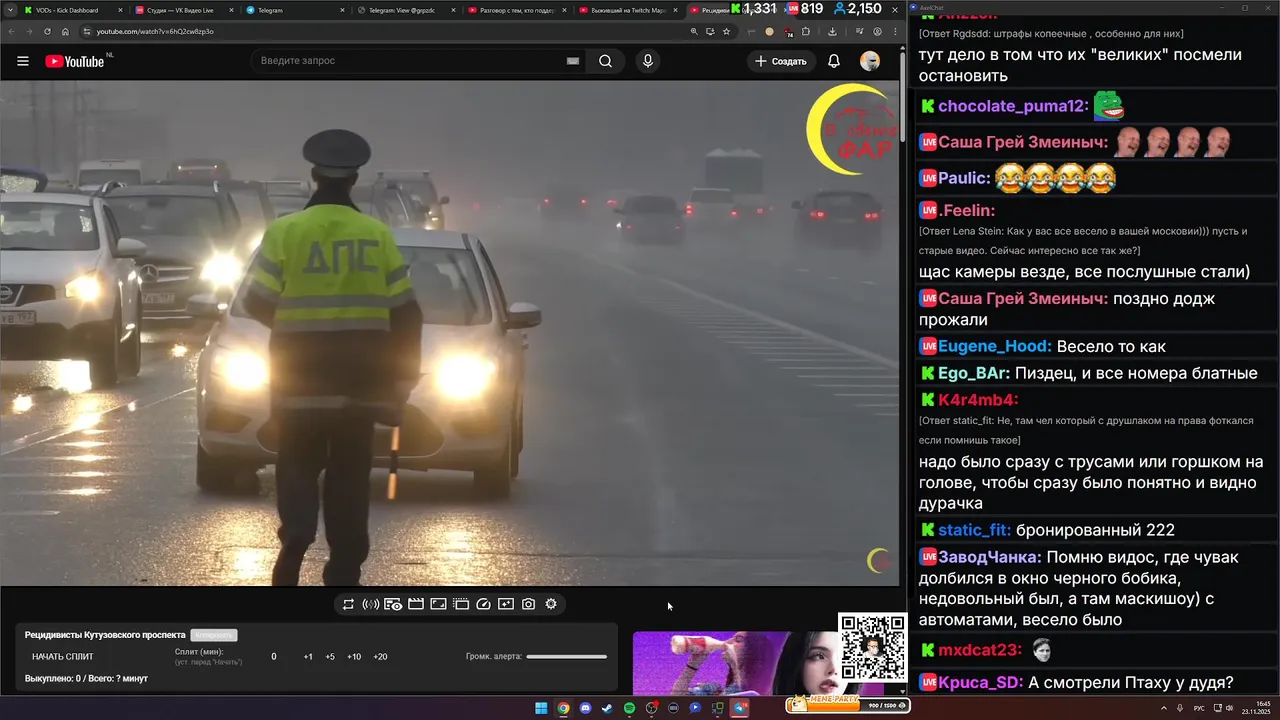
Task: Click chat username Ego_BAr
Action: pos(973,374)
